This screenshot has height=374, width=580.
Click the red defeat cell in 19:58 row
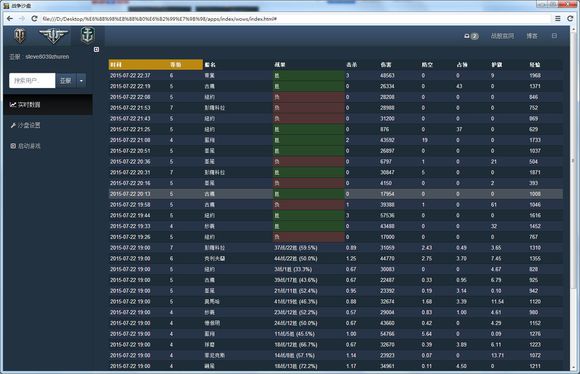point(308,205)
